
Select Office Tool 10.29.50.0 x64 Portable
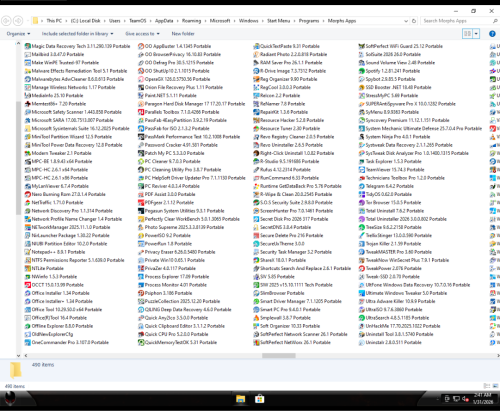click(x=63, y=309)
